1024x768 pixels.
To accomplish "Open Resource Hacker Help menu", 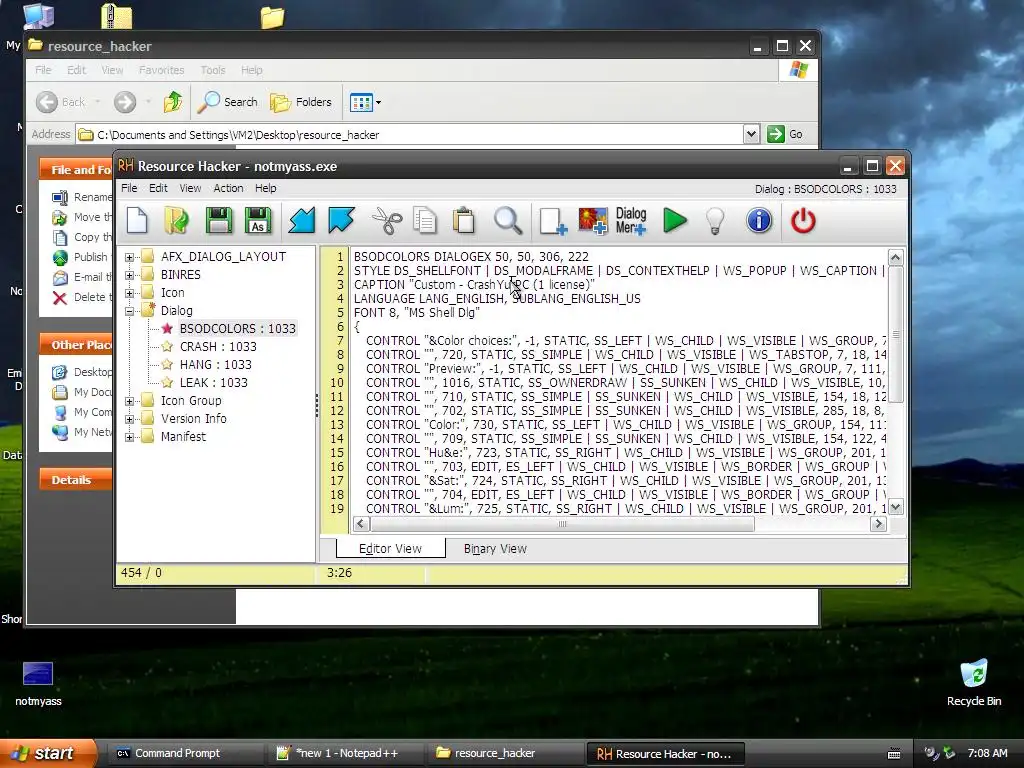I will click(266, 188).
